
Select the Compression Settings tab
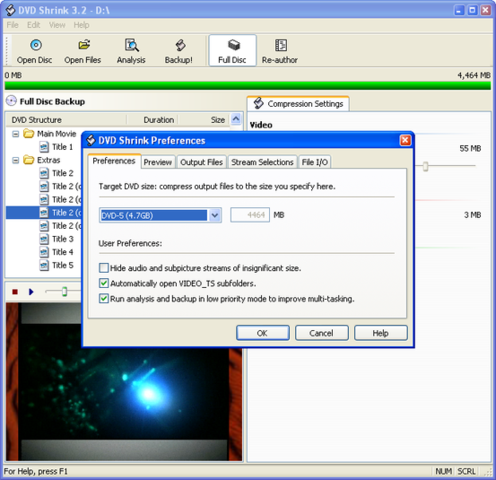point(298,104)
